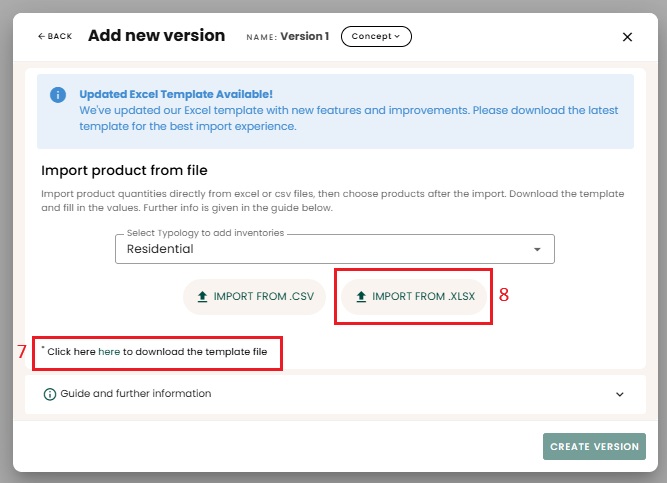Click the info icon beside Guide section
Viewport: 667px width, 483px height.
(49, 394)
